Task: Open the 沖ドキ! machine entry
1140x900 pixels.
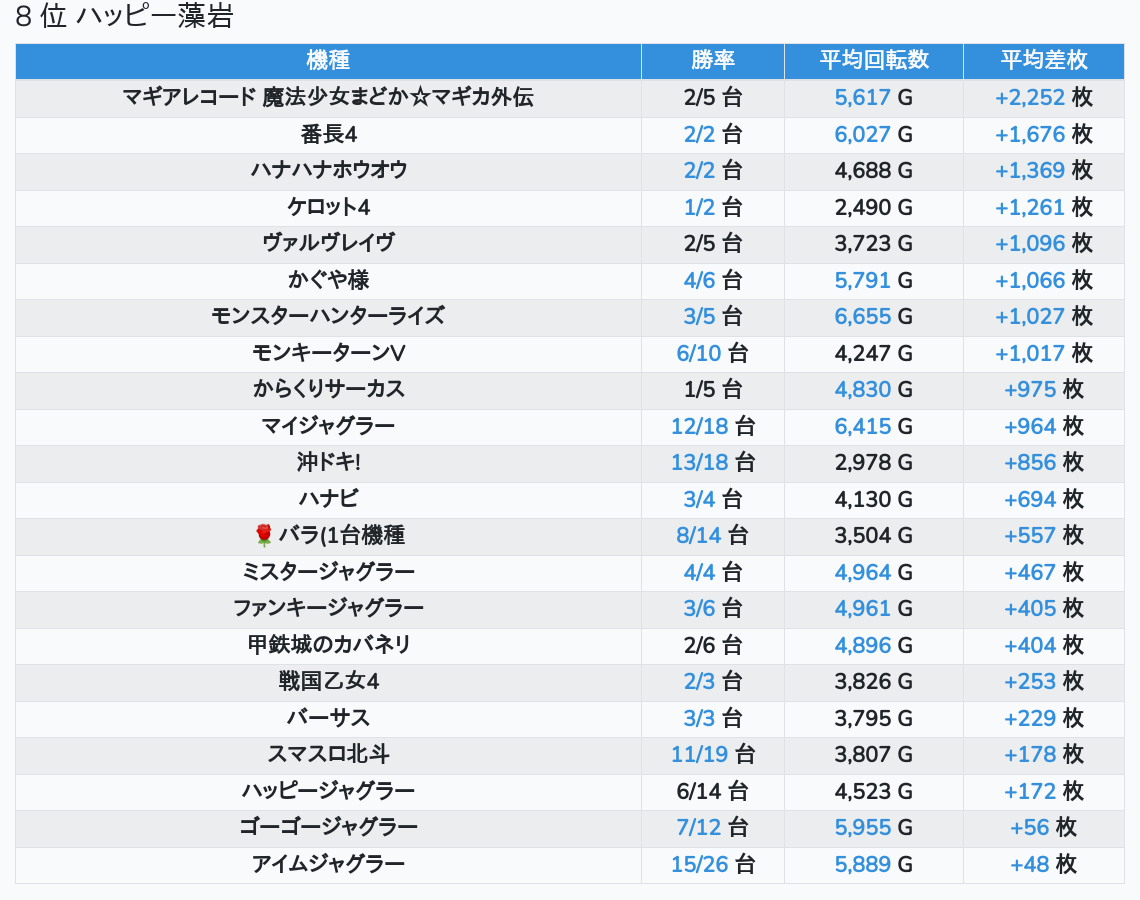Action: [328, 463]
